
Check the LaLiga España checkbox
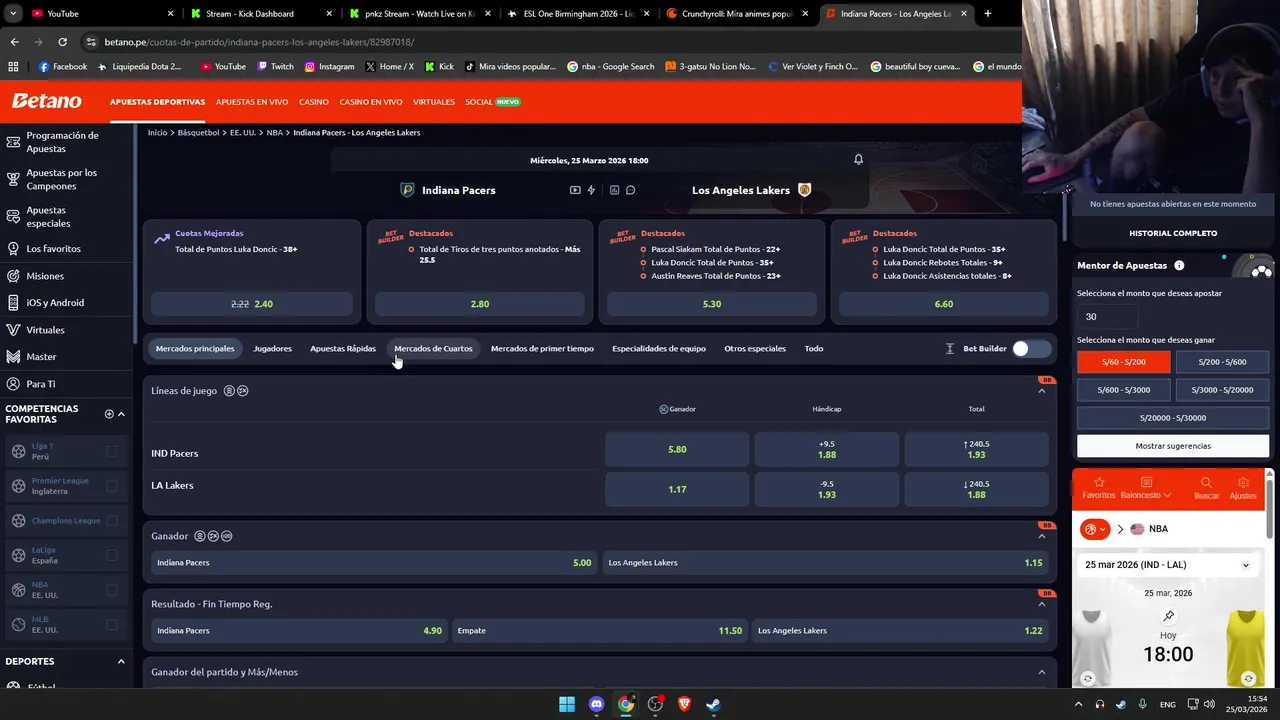coord(111,555)
